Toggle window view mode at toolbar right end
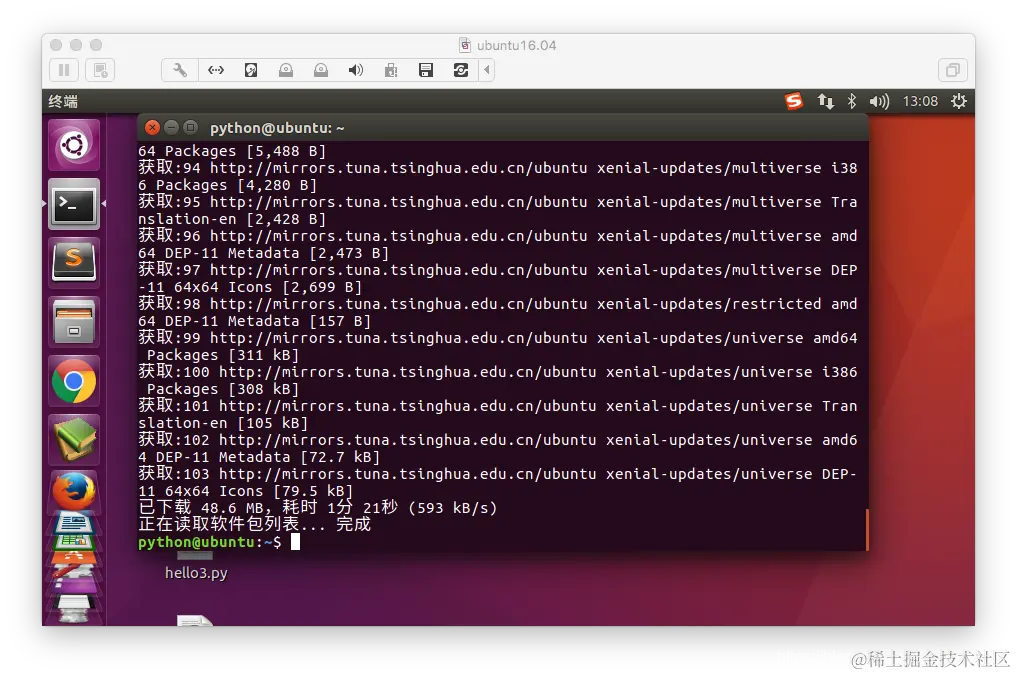This screenshot has height=676, width=1017. pyautogui.click(x=953, y=70)
